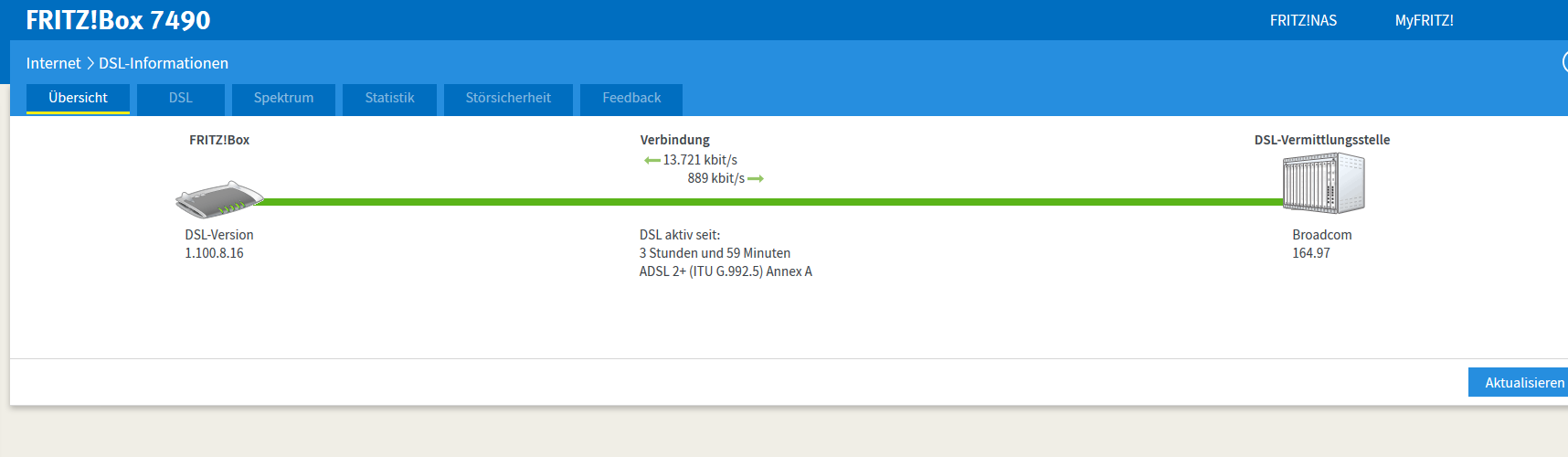The image size is (1568, 457).
Task: Click the FRITZ!Box 7490 title logo
Action: pos(118,20)
